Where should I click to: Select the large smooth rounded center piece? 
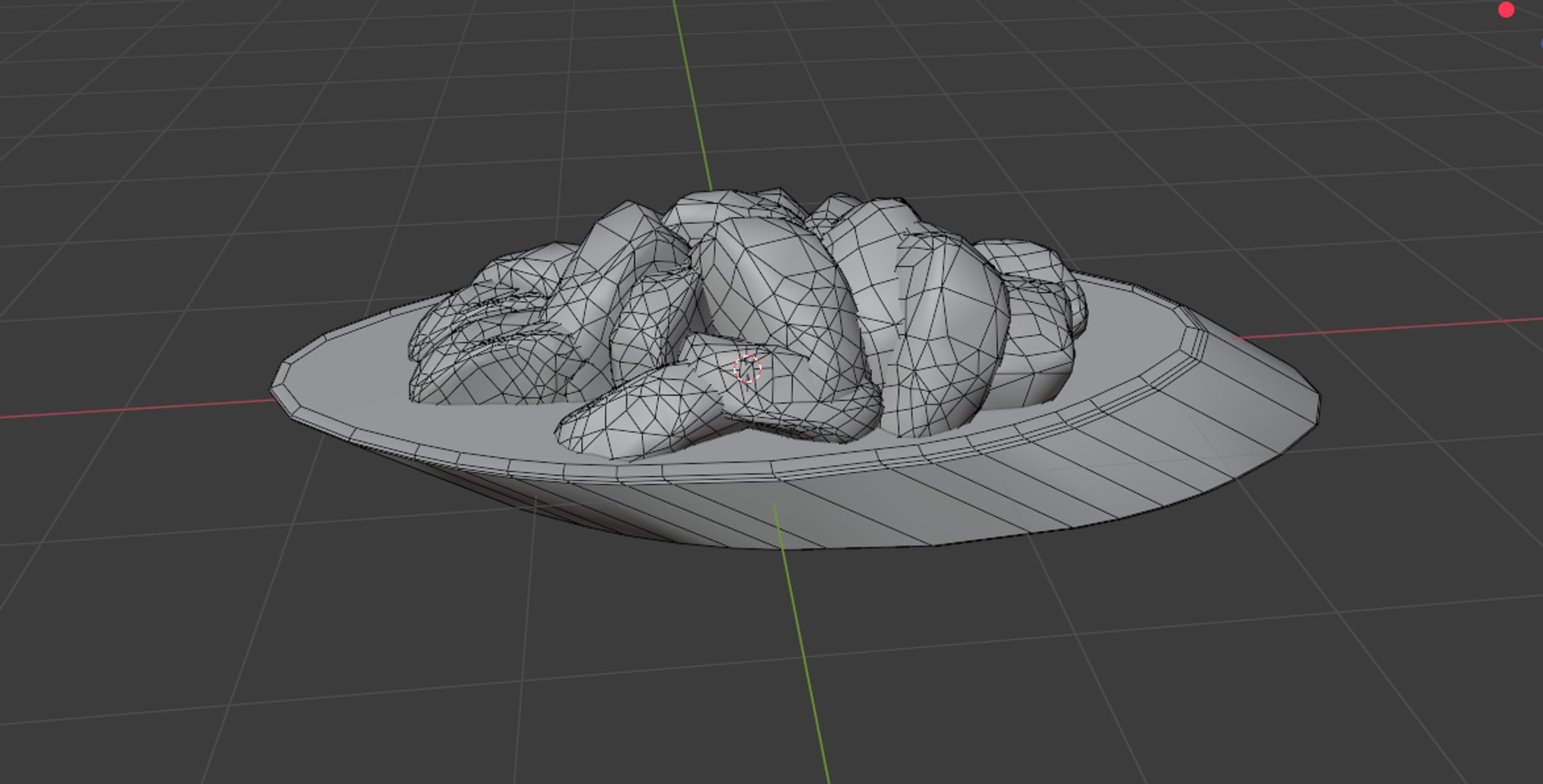point(771,289)
